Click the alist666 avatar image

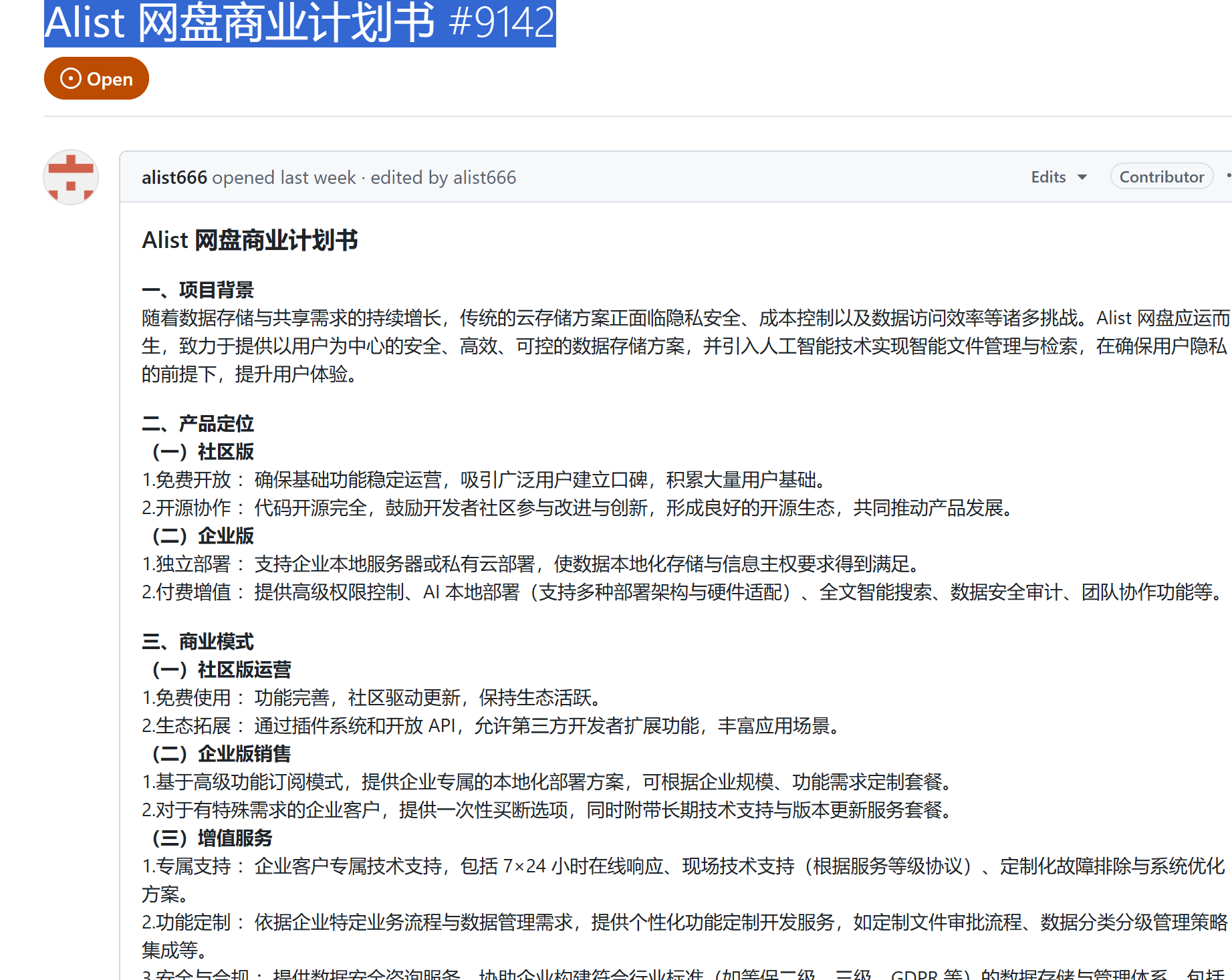[71, 177]
